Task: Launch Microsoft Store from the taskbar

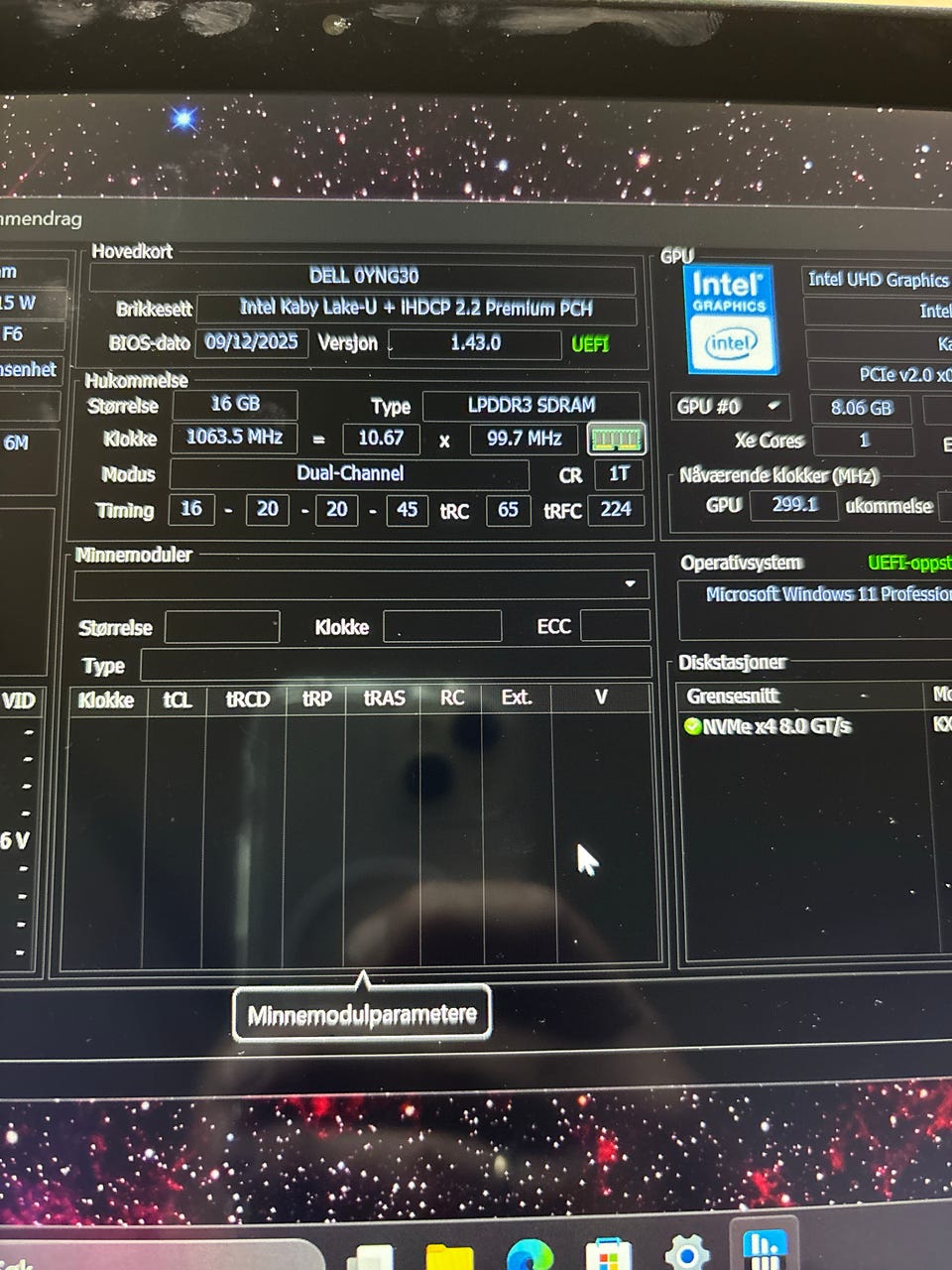Action: pos(609,1254)
